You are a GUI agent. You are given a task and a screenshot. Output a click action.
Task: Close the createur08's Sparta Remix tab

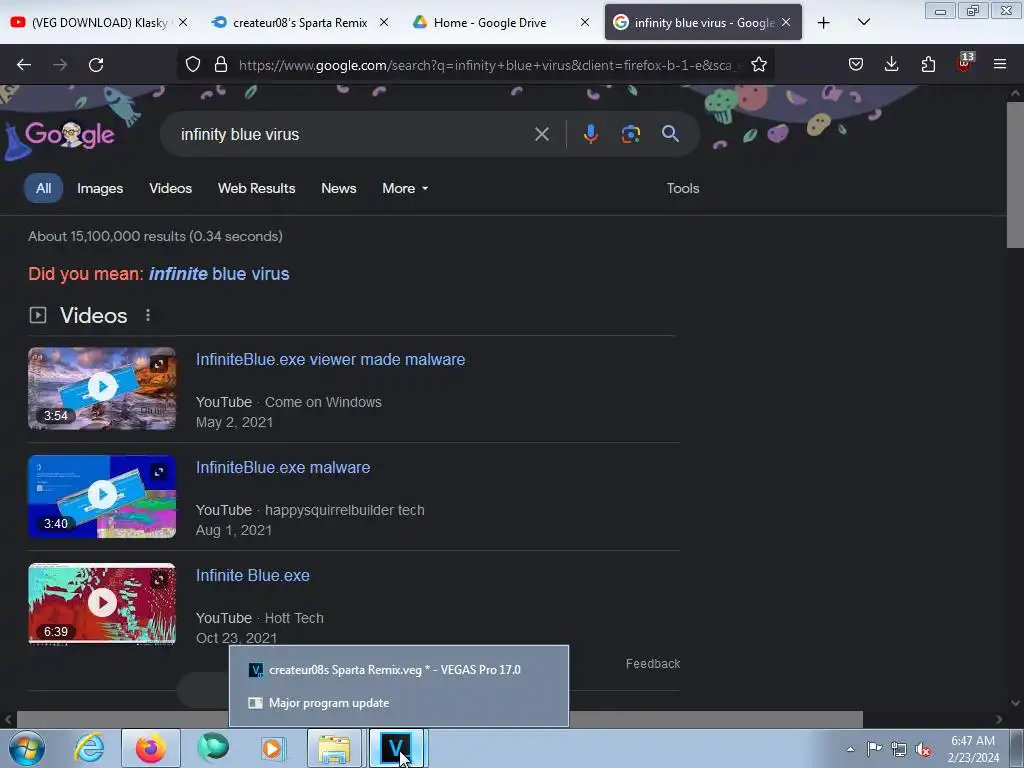click(x=384, y=22)
